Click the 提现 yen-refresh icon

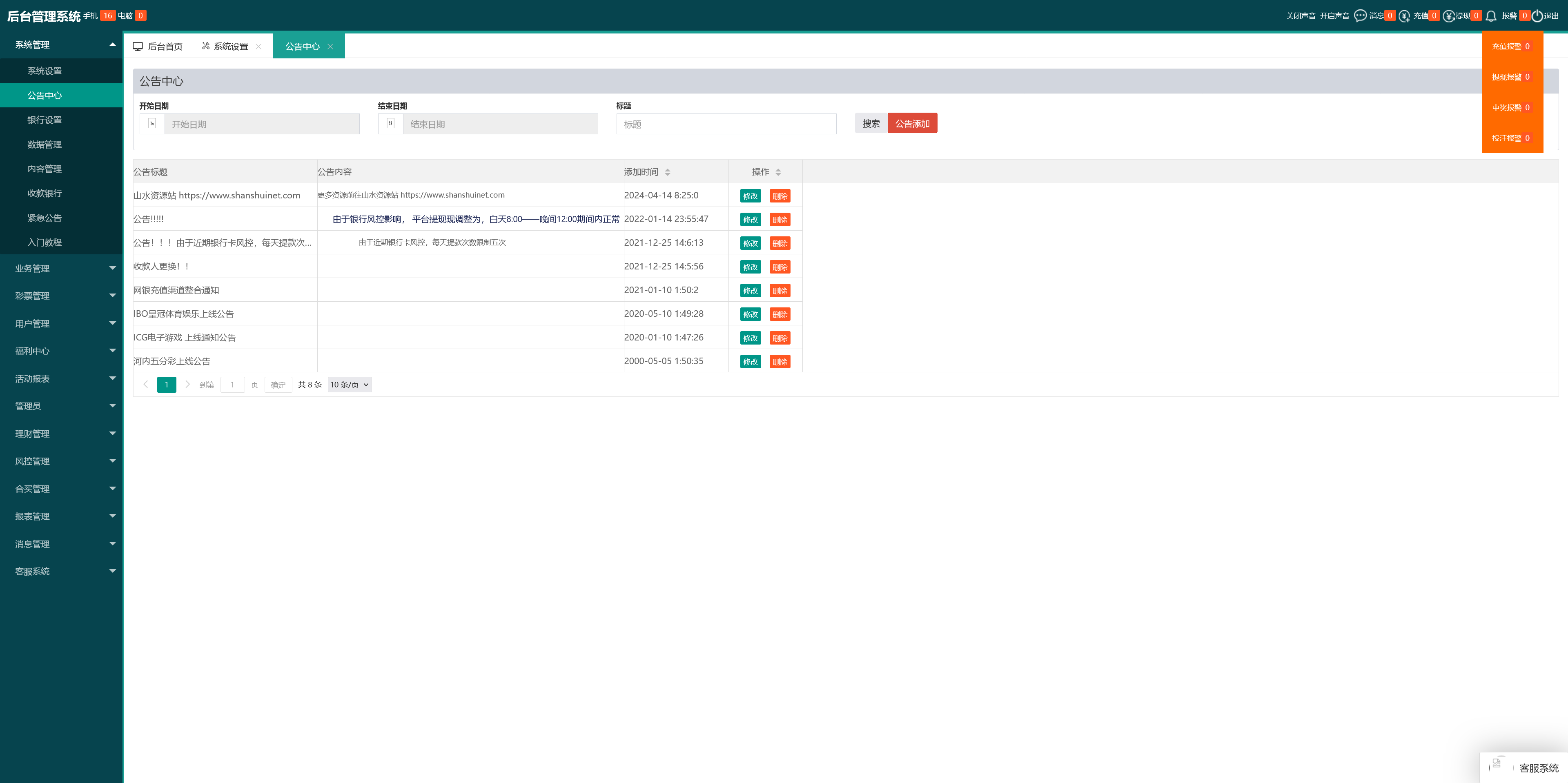tap(1449, 16)
